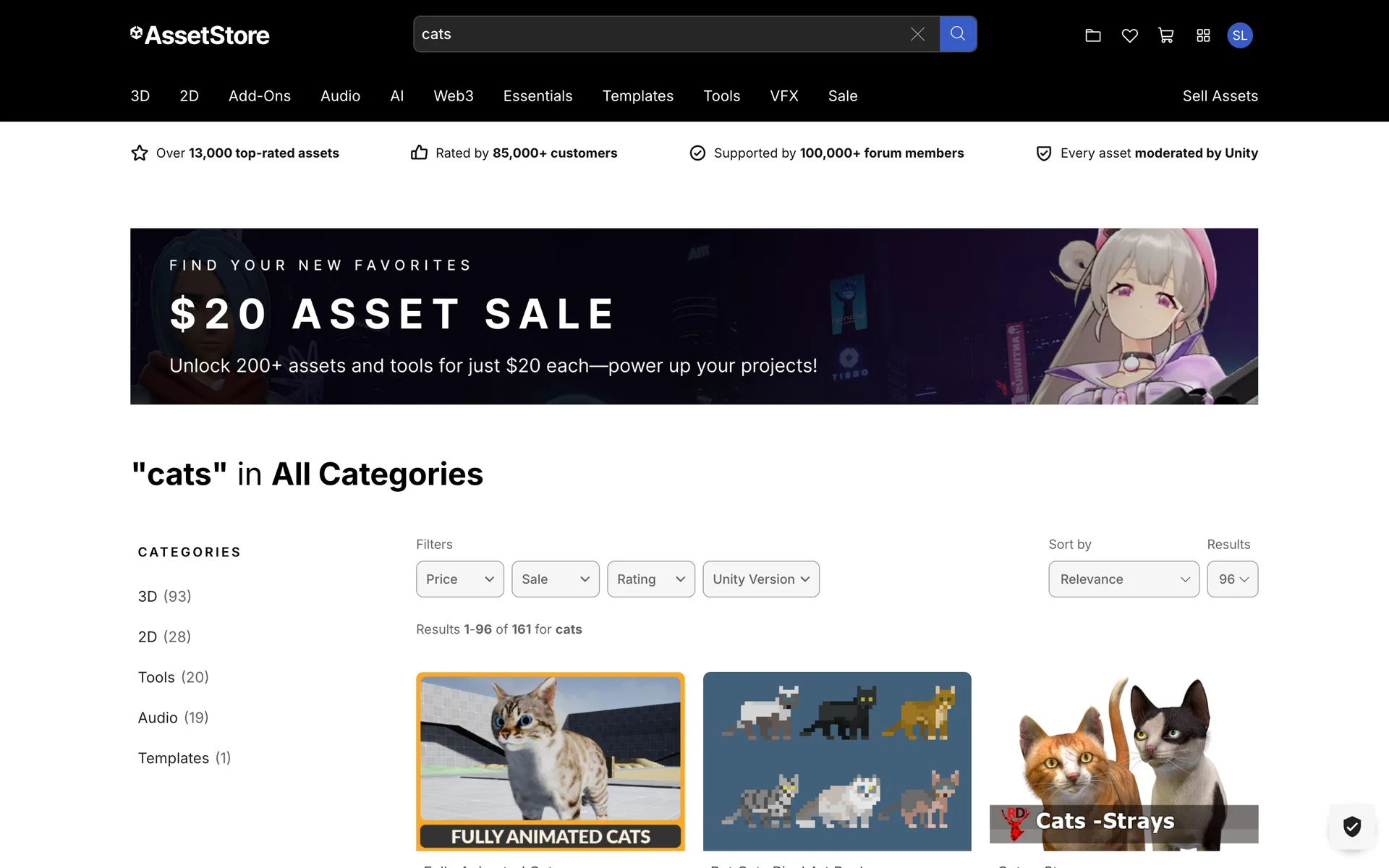This screenshot has width=1389, height=868.
Task: Open the SL user profile avatar
Action: 1240,35
